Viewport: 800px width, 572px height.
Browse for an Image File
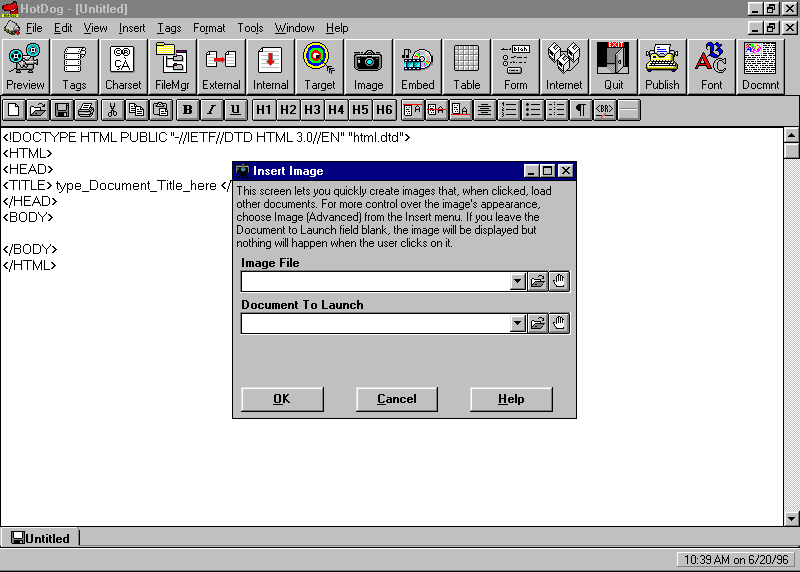538,281
